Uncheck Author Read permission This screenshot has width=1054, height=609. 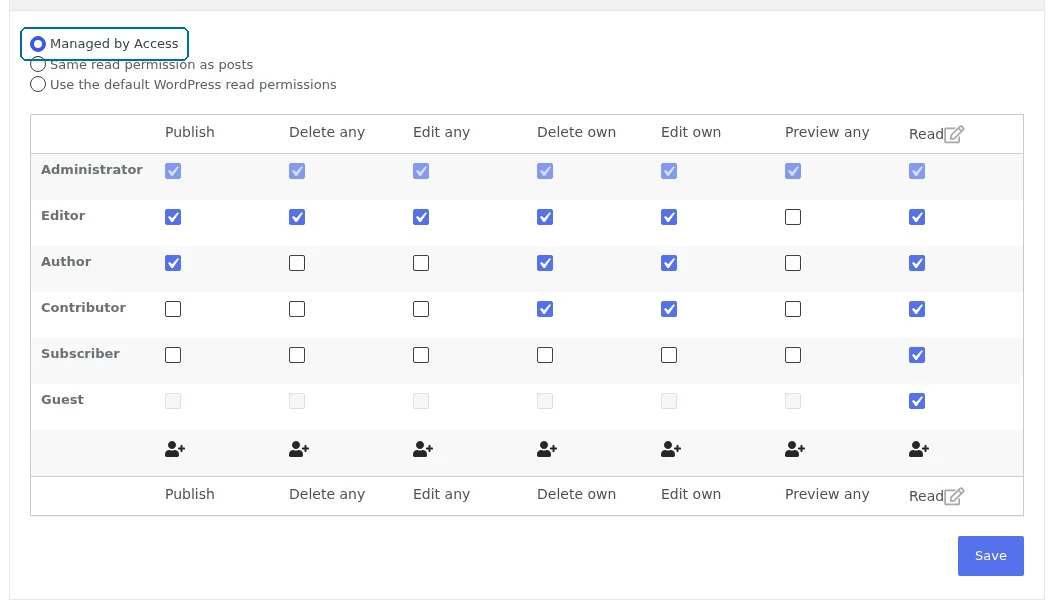click(x=917, y=263)
